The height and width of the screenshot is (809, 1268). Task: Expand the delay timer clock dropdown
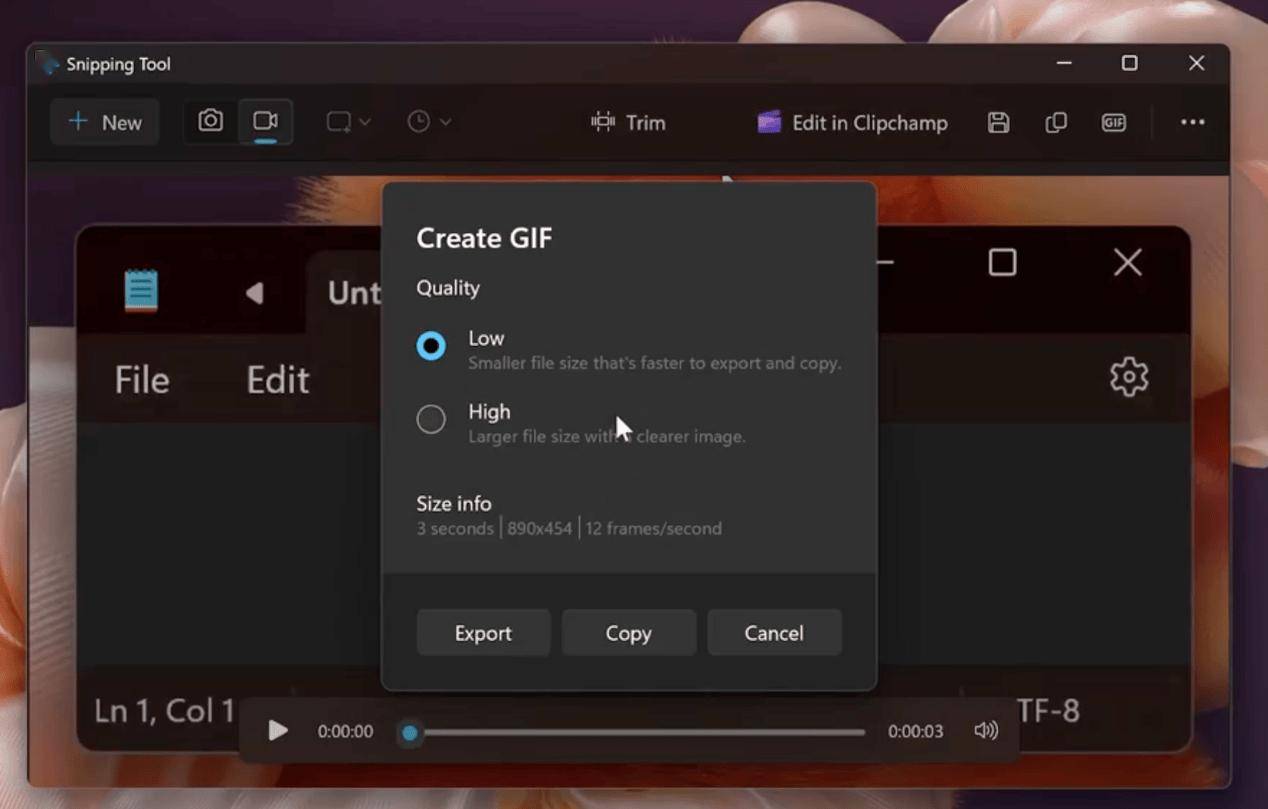429,122
